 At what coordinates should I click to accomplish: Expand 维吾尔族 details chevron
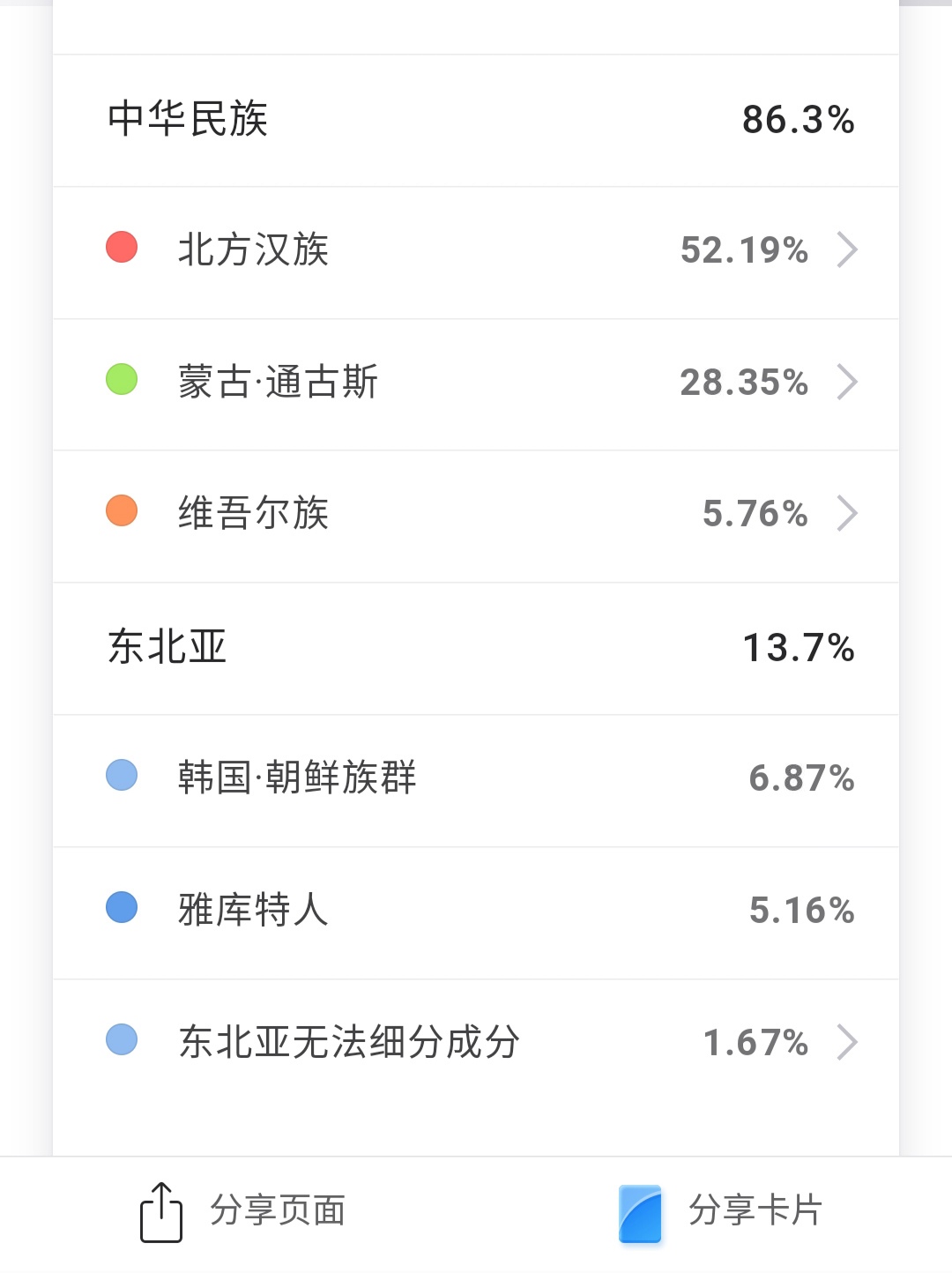tap(846, 513)
